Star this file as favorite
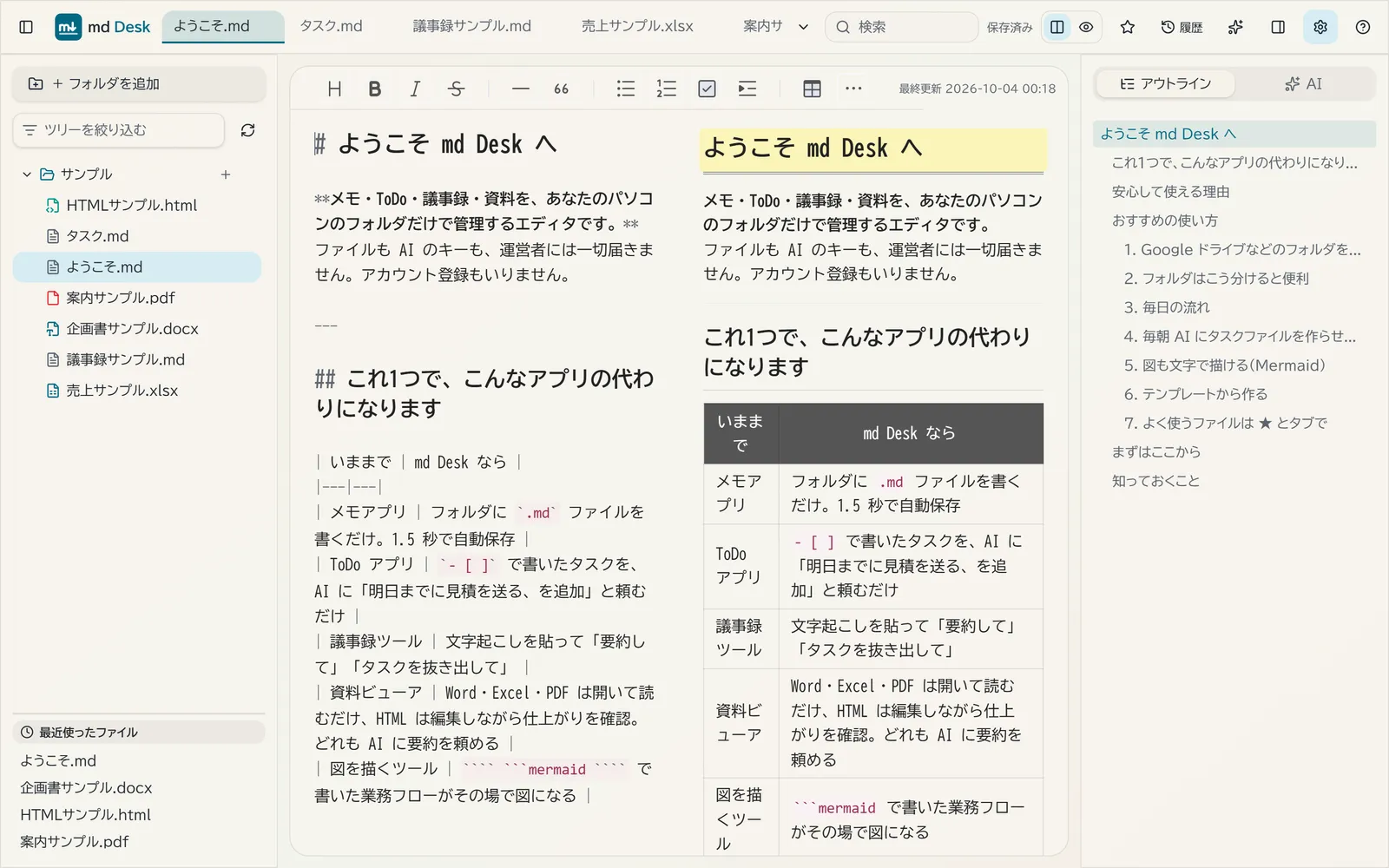The width and height of the screenshot is (1389, 868). 1128,27
